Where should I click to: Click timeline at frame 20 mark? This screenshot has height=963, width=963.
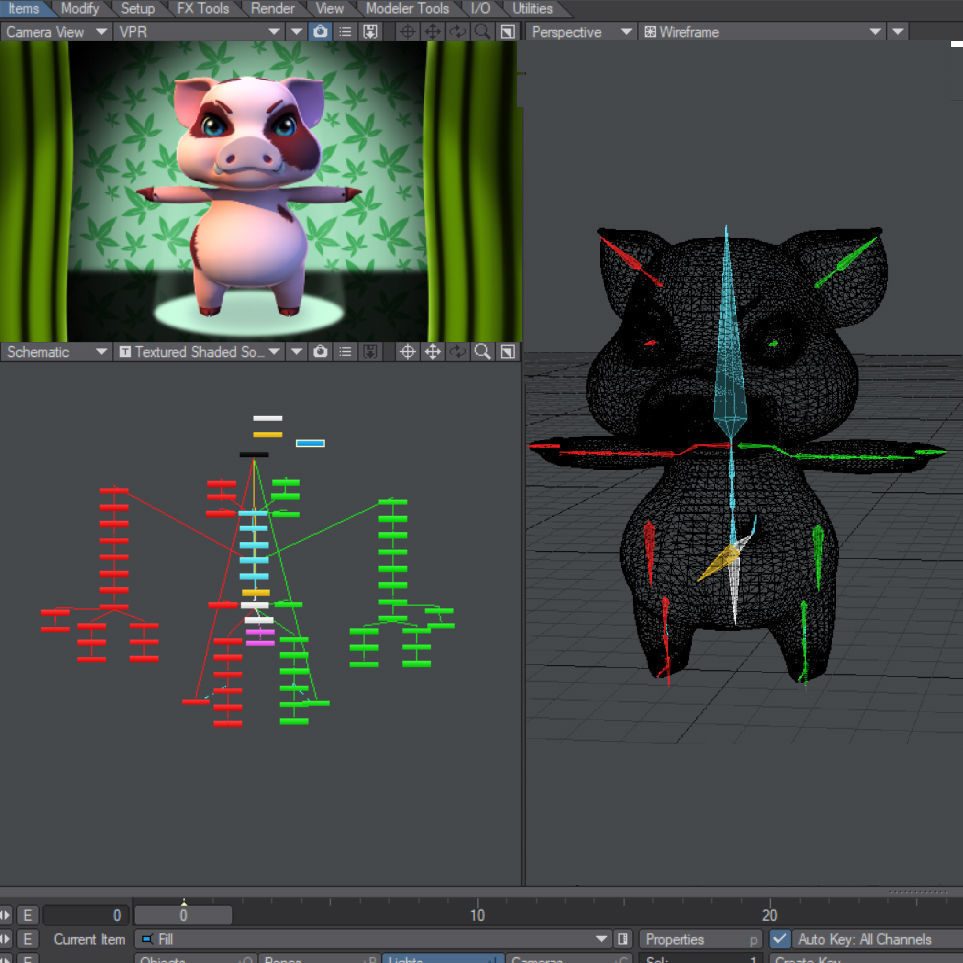tap(770, 915)
